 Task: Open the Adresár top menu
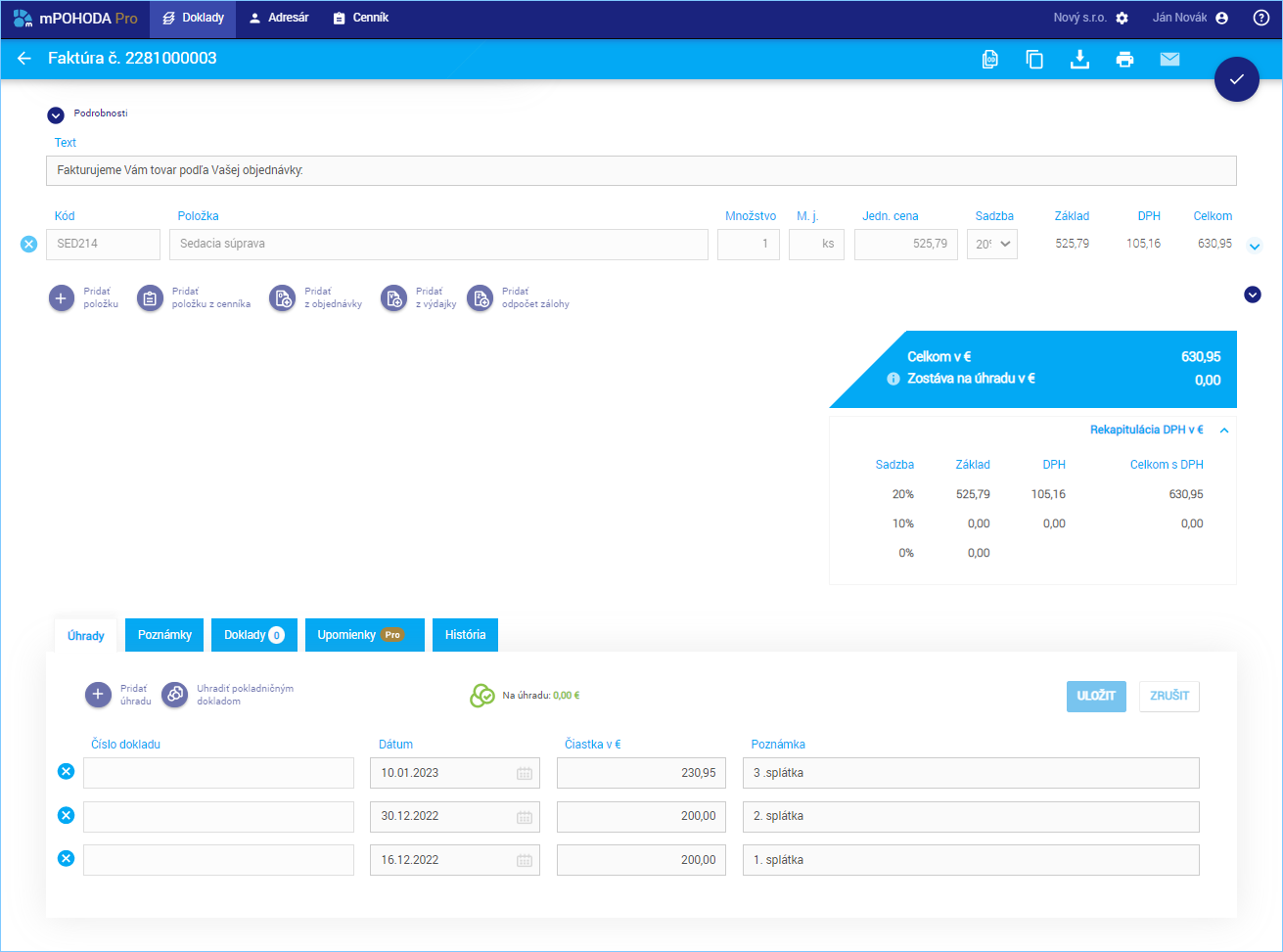click(279, 18)
